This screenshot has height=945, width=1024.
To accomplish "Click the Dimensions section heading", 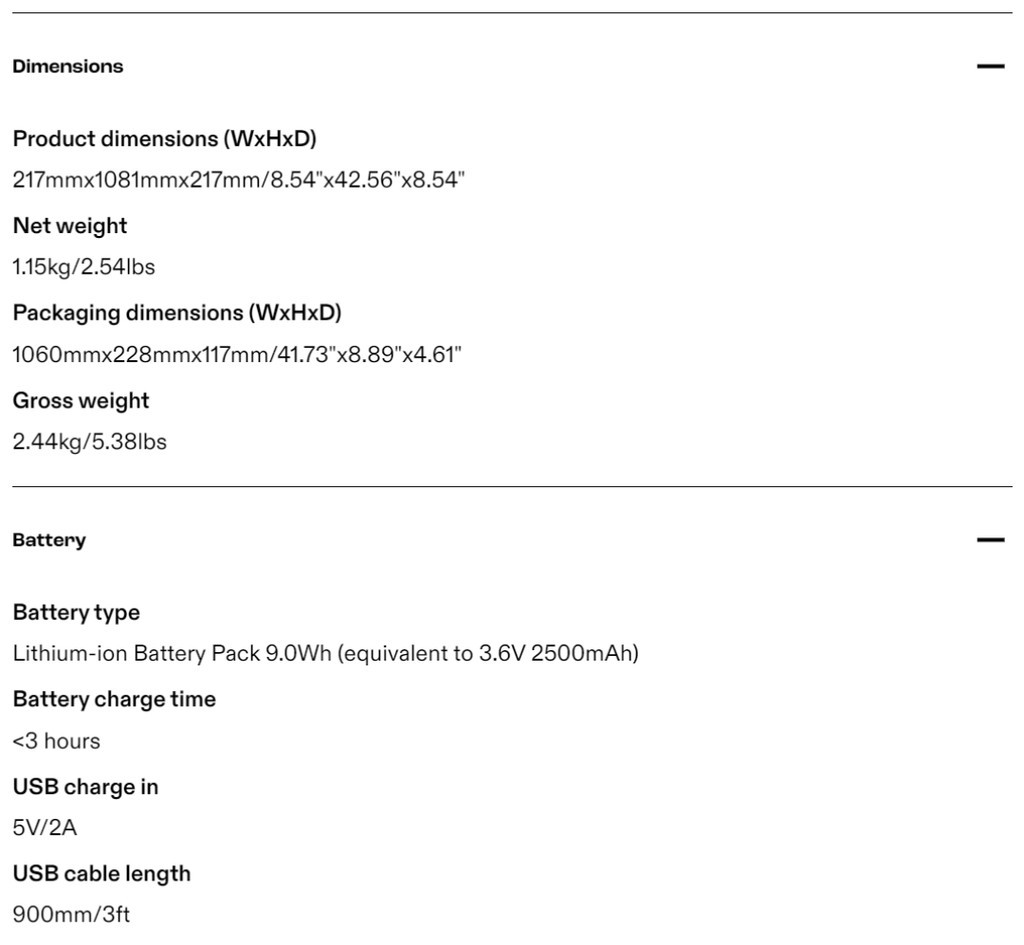I will point(68,67).
